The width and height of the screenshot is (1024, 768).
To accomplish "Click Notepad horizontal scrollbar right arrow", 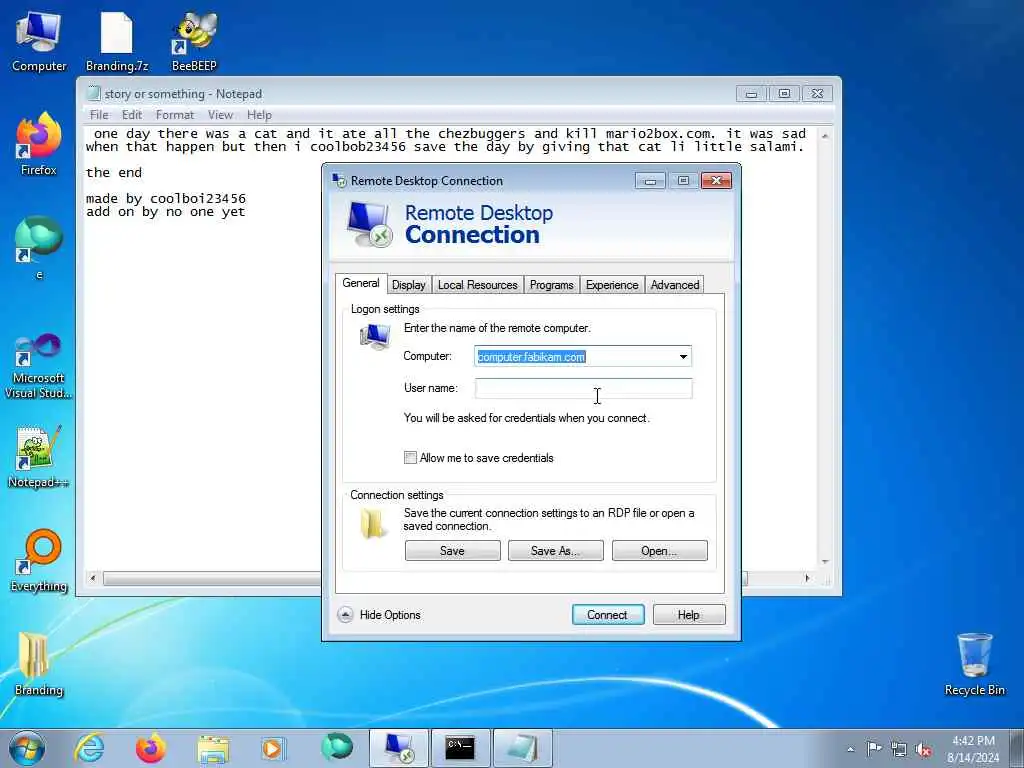I will point(808,578).
